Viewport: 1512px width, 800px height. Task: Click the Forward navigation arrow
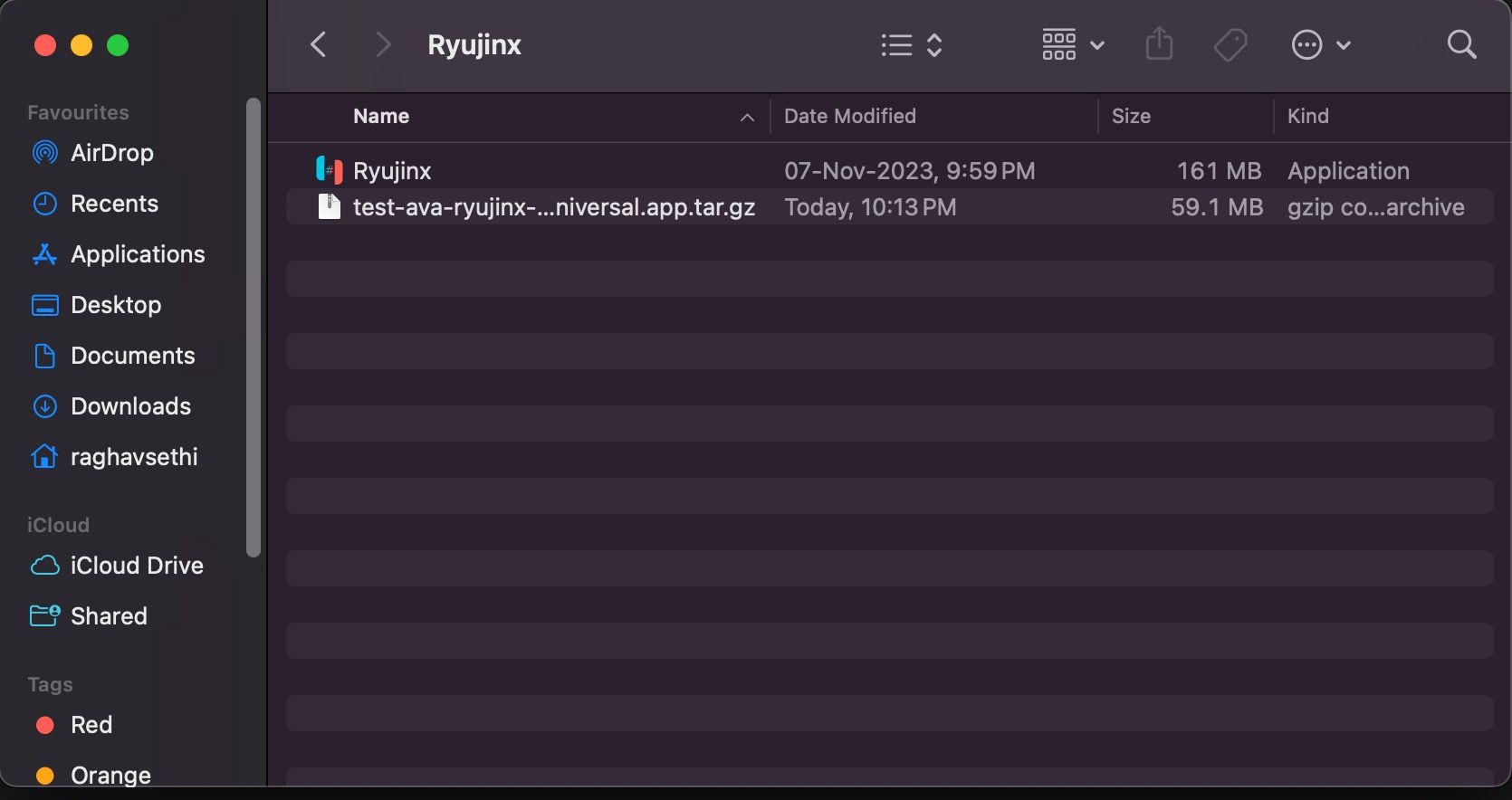[x=383, y=44]
